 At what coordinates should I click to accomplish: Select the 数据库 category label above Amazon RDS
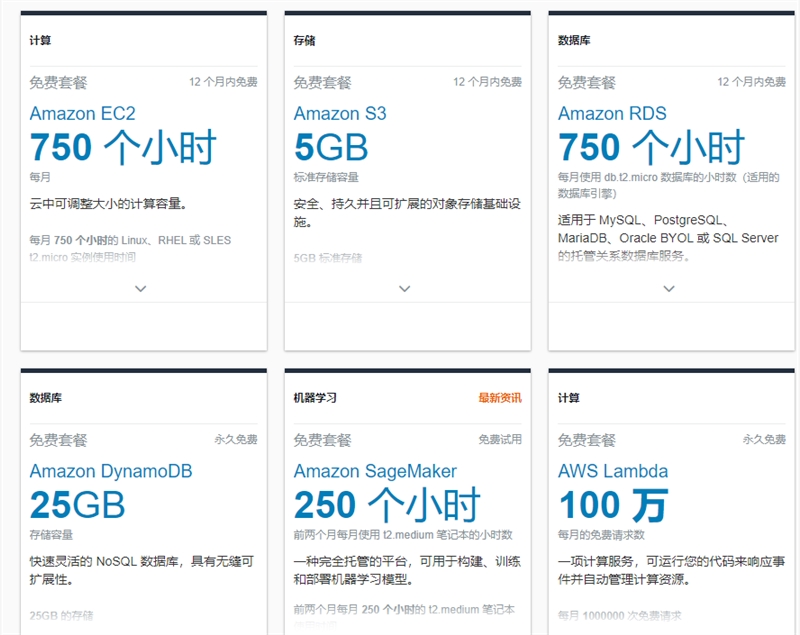[x=574, y=40]
